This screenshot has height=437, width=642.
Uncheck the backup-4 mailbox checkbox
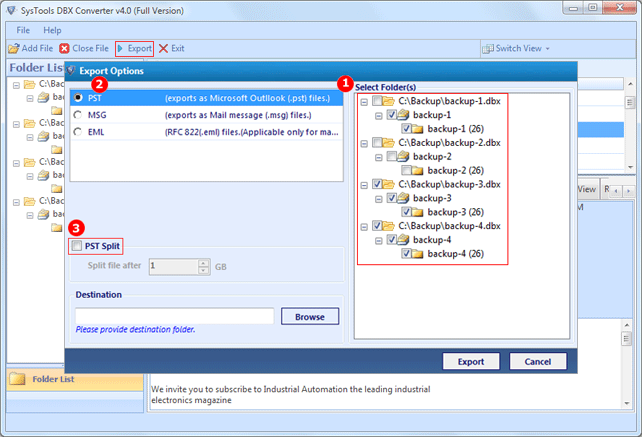[x=391, y=240]
